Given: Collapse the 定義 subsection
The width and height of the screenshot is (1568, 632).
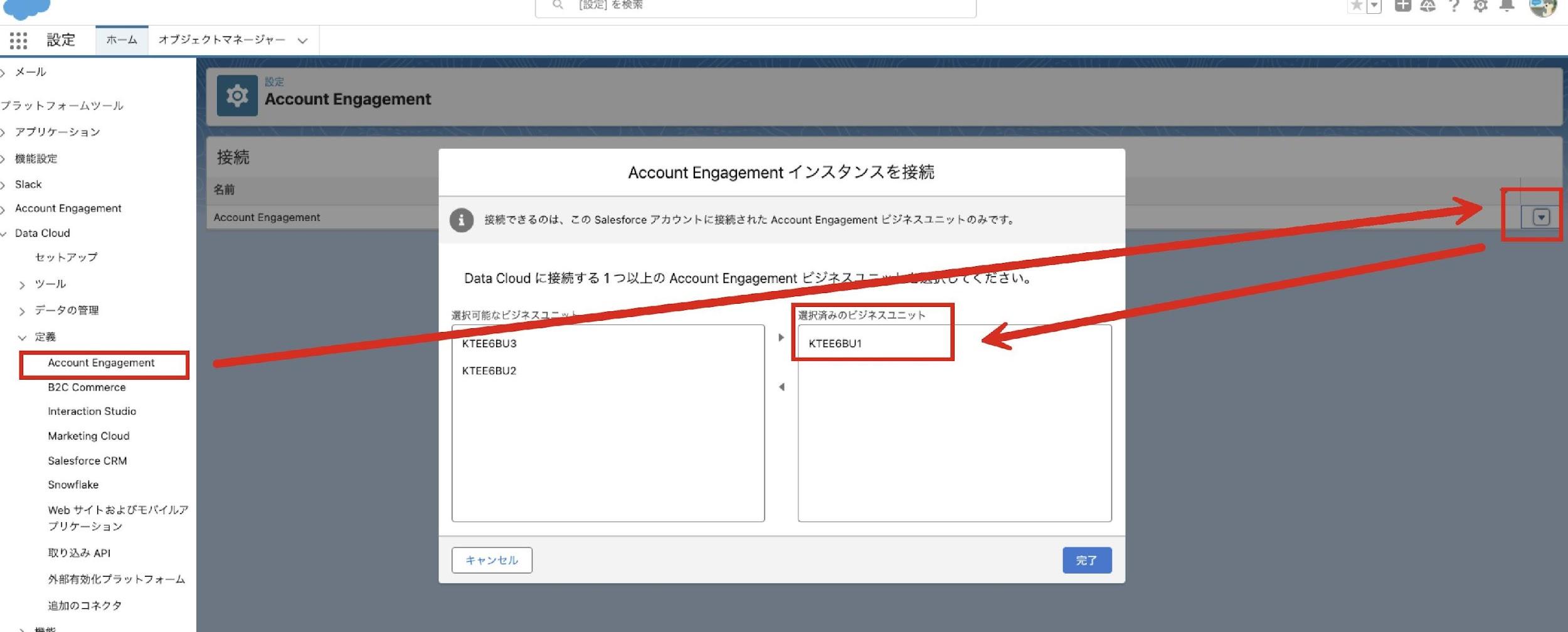Looking at the screenshot, I should (22, 338).
